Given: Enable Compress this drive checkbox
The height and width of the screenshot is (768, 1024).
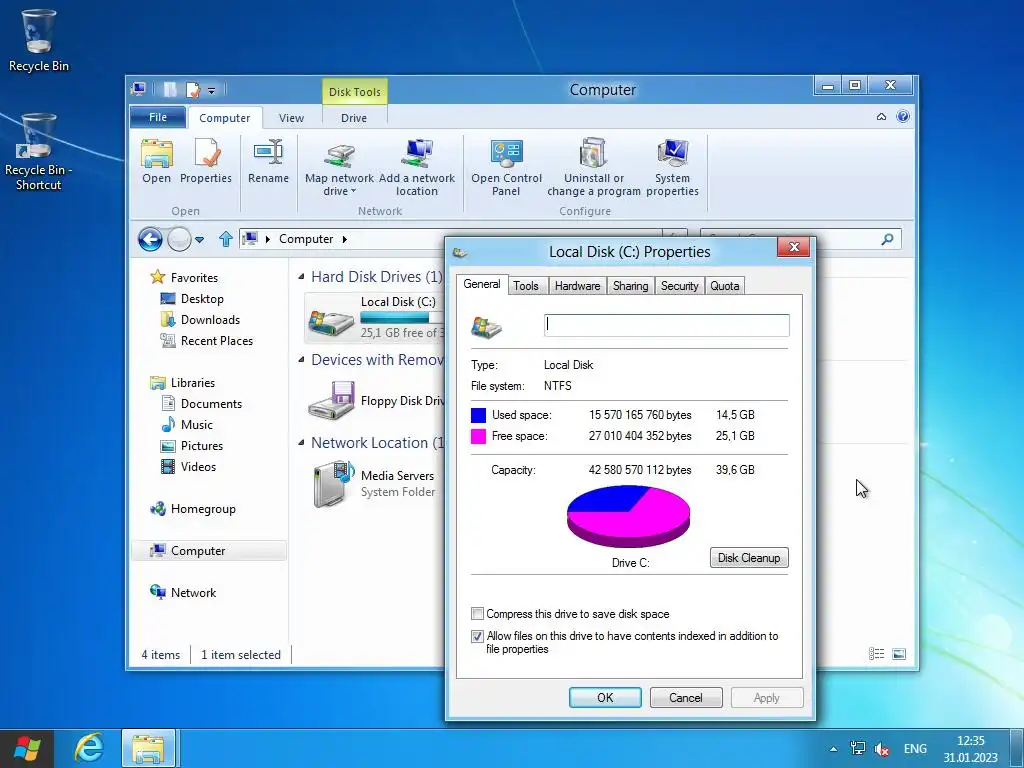Looking at the screenshot, I should pos(477,614).
